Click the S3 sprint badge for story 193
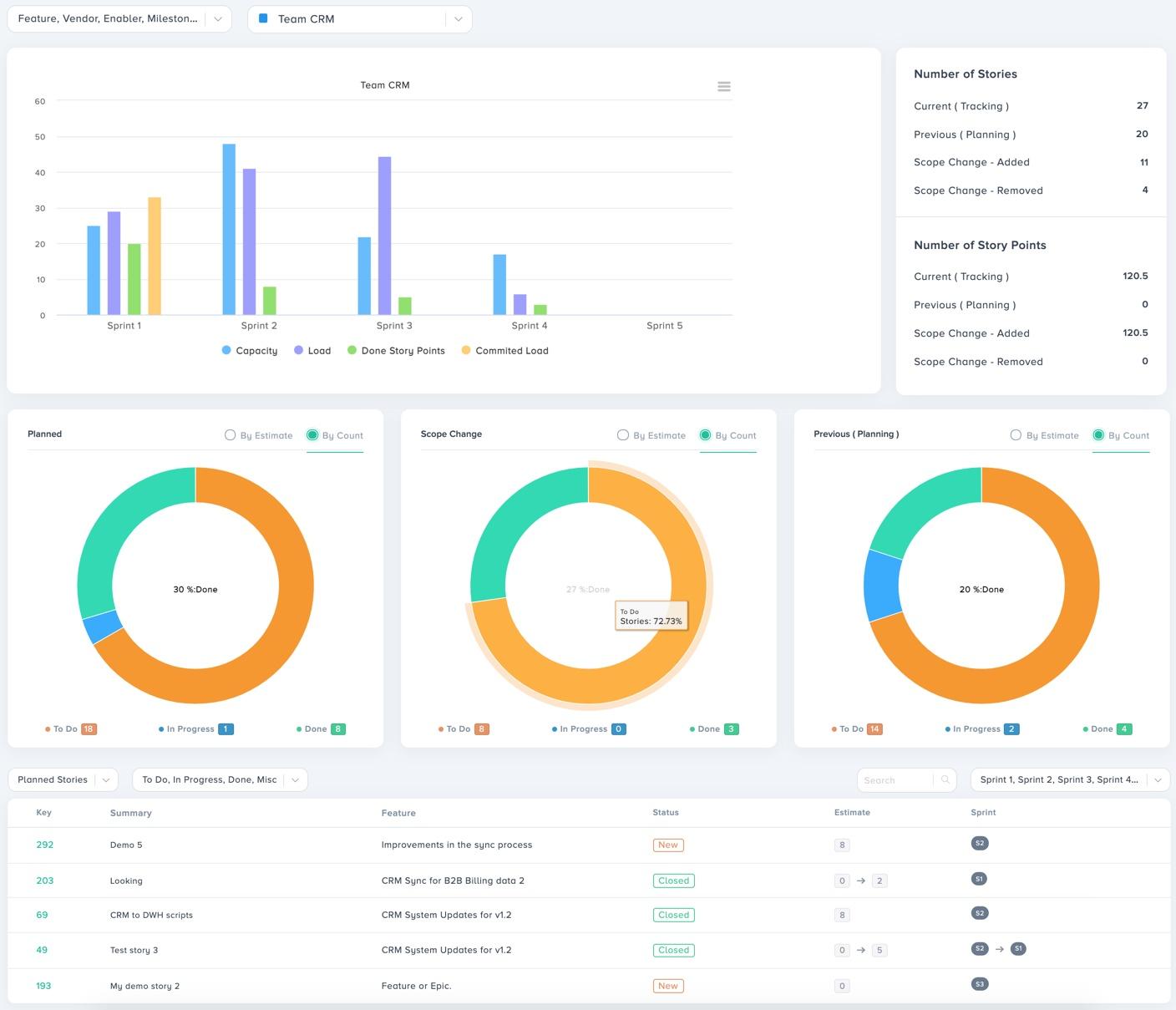Image resolution: width=1176 pixels, height=1010 pixels. coord(980,984)
